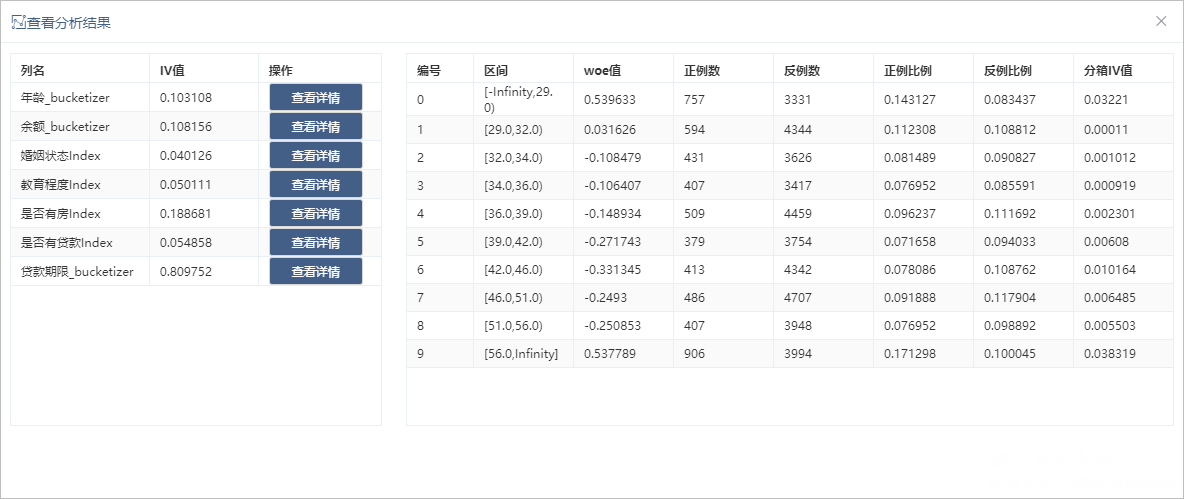Select the 年龄_bucketizer column name cell

point(80,97)
